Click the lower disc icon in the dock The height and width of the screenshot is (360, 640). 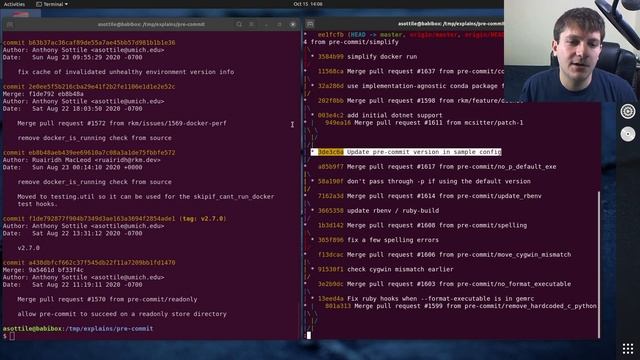[x=628, y=134]
